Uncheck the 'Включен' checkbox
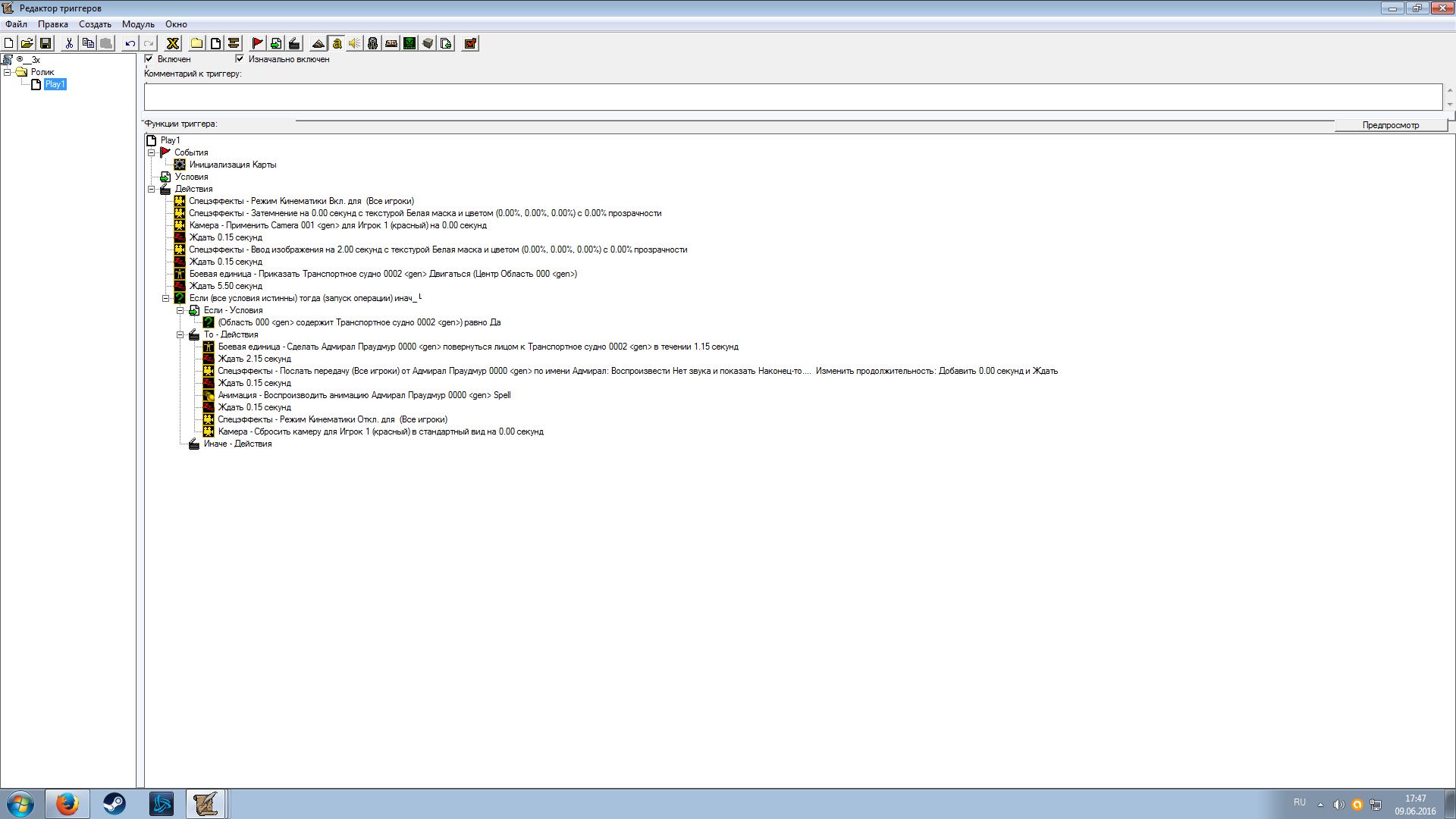Screen dimensions: 1456x819 coord(149,58)
